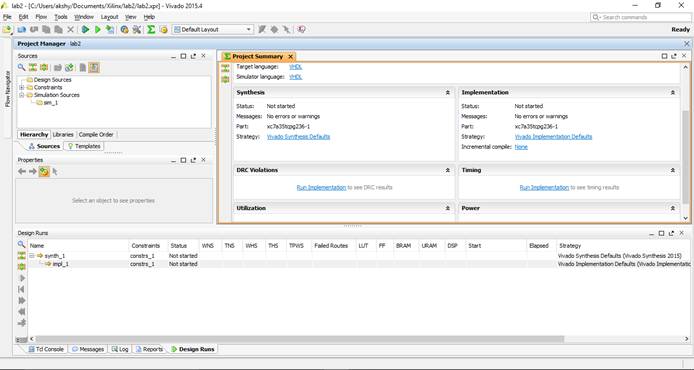Image resolution: width=694 pixels, height=370 pixels.
Task: Click the Add Sources icon in Sources panel
Action: pyautogui.click(x=69, y=67)
